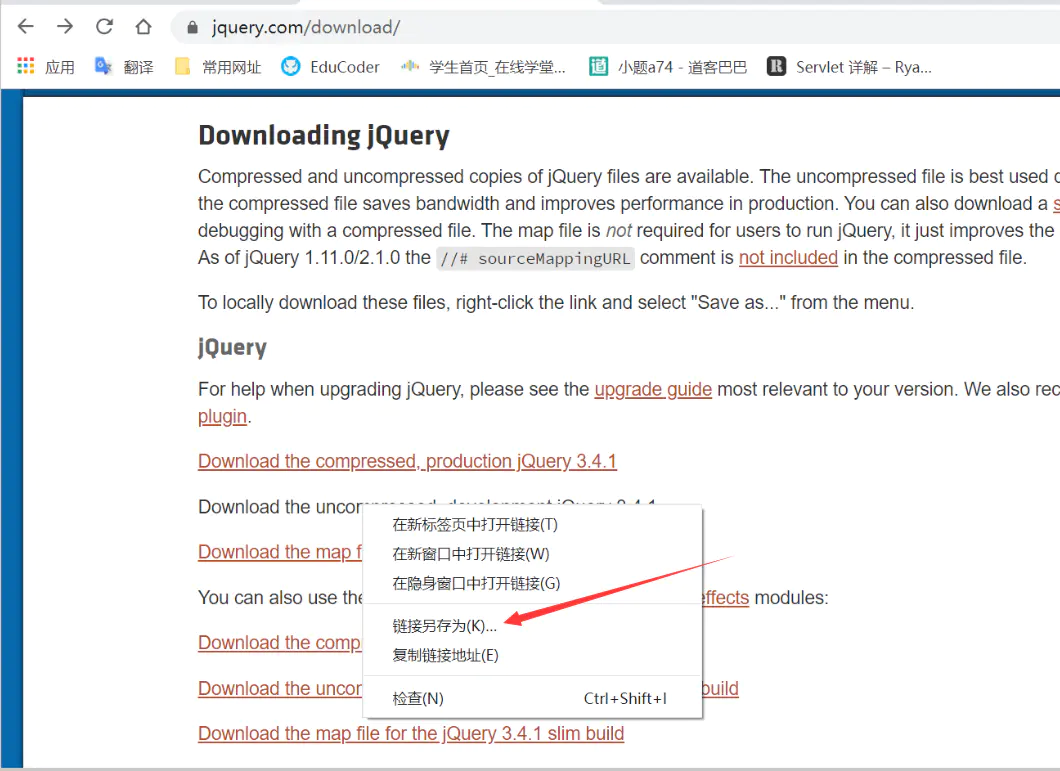The image size is (1060, 771).
Task: Click the '//# sourceMappingURL' code text
Action: (x=535, y=258)
